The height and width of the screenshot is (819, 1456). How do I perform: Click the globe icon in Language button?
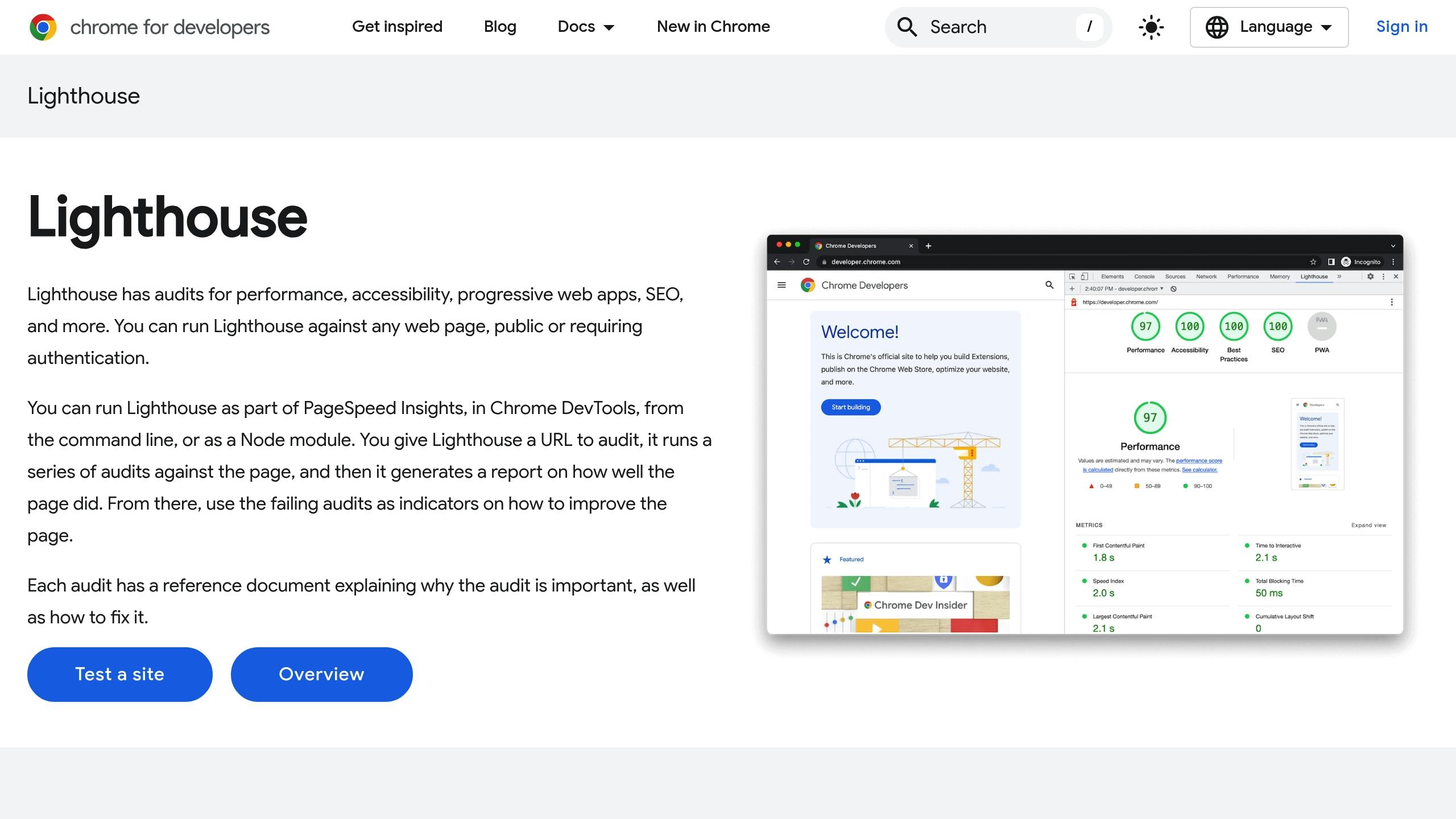click(1217, 27)
